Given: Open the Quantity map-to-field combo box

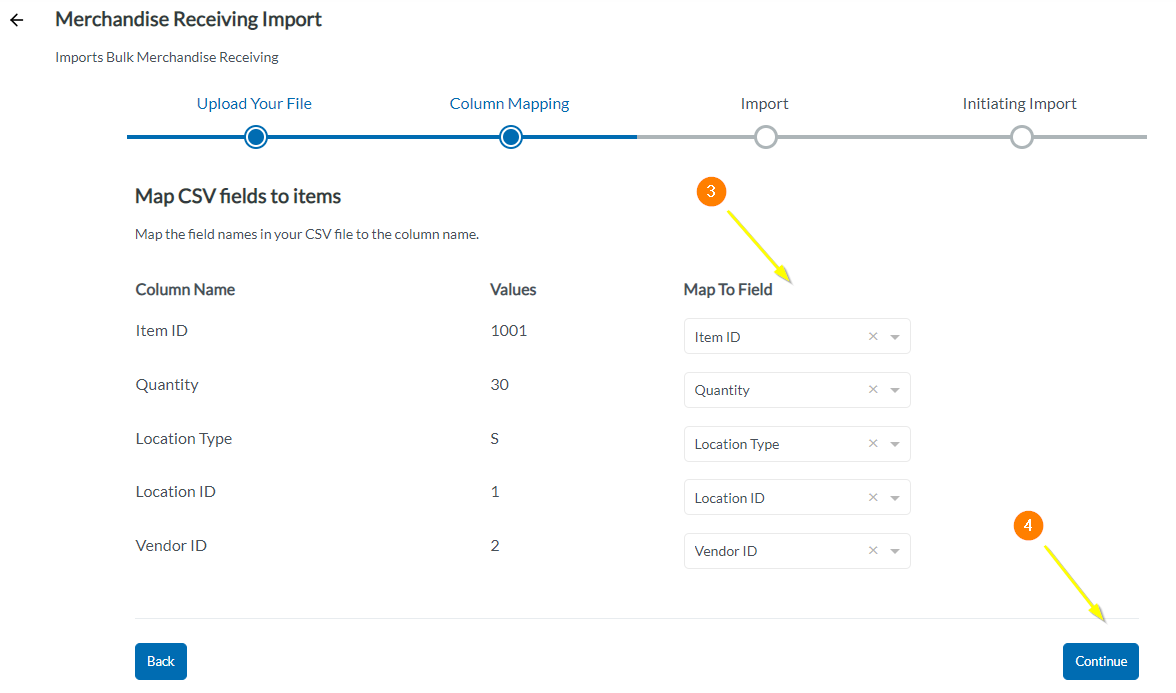Looking at the screenshot, I should tap(797, 390).
